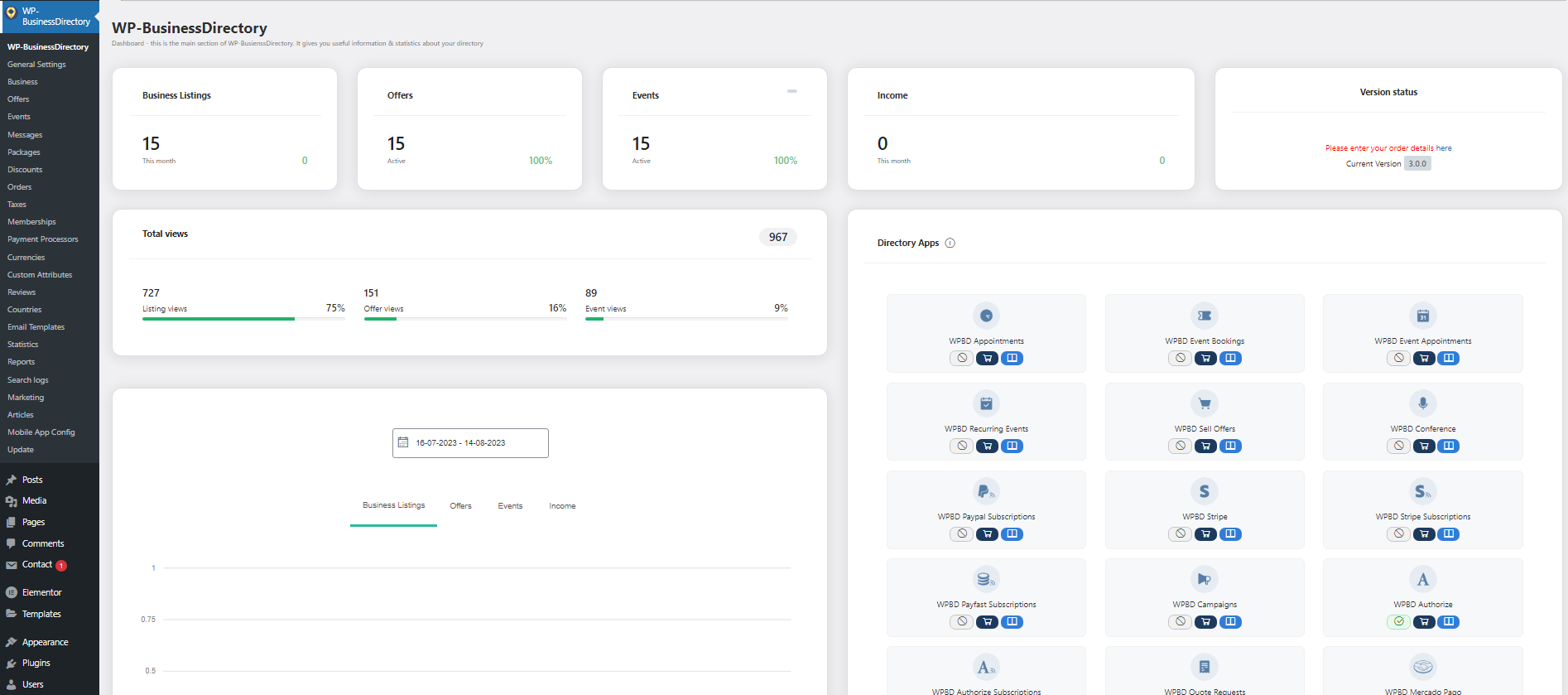Open docs icon for WPBD Campaigns
Viewport: 1568px width, 695px height.
(1230, 622)
